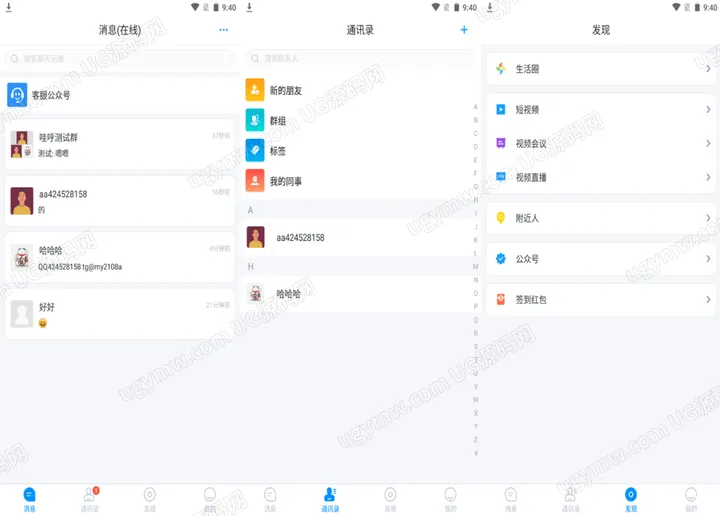This screenshot has height=516, width=720.
Task: Expand 视频会议 row chevron
Action: point(708,143)
